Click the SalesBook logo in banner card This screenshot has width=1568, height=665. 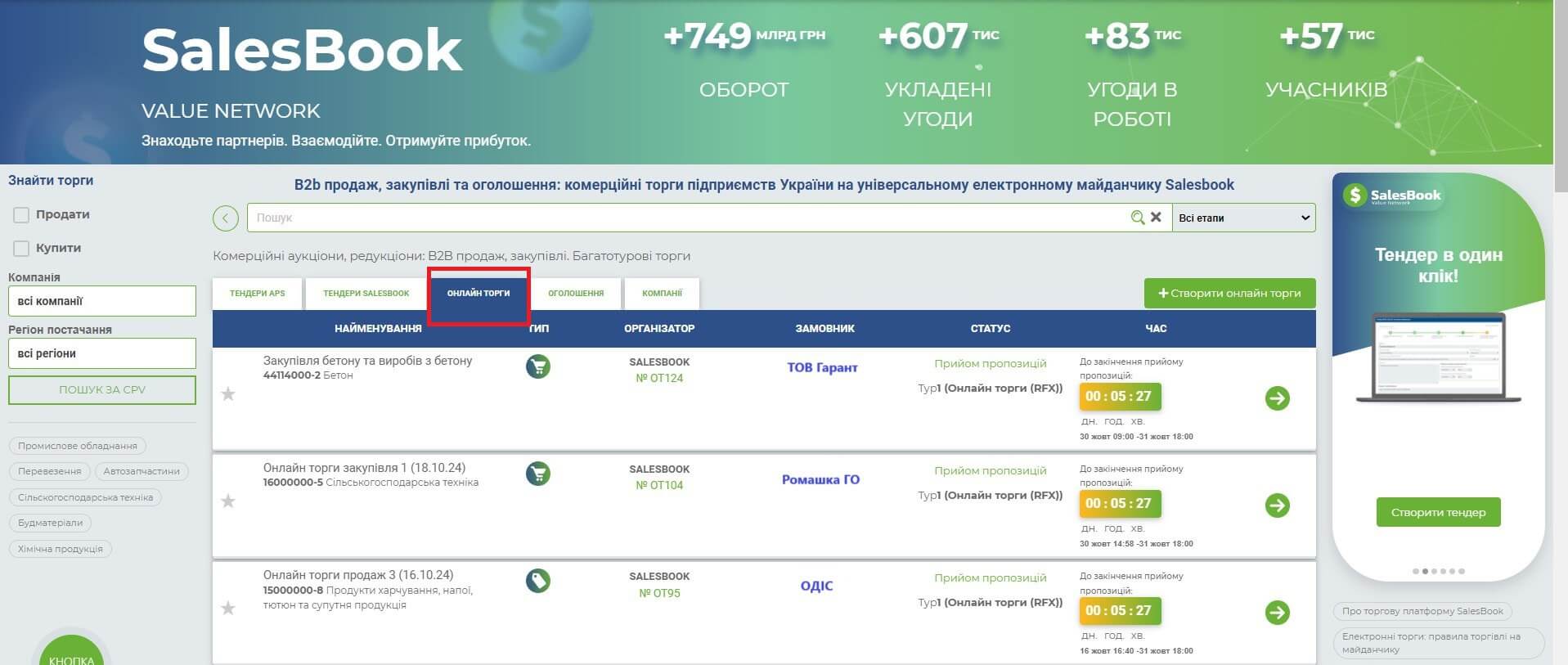[1392, 195]
